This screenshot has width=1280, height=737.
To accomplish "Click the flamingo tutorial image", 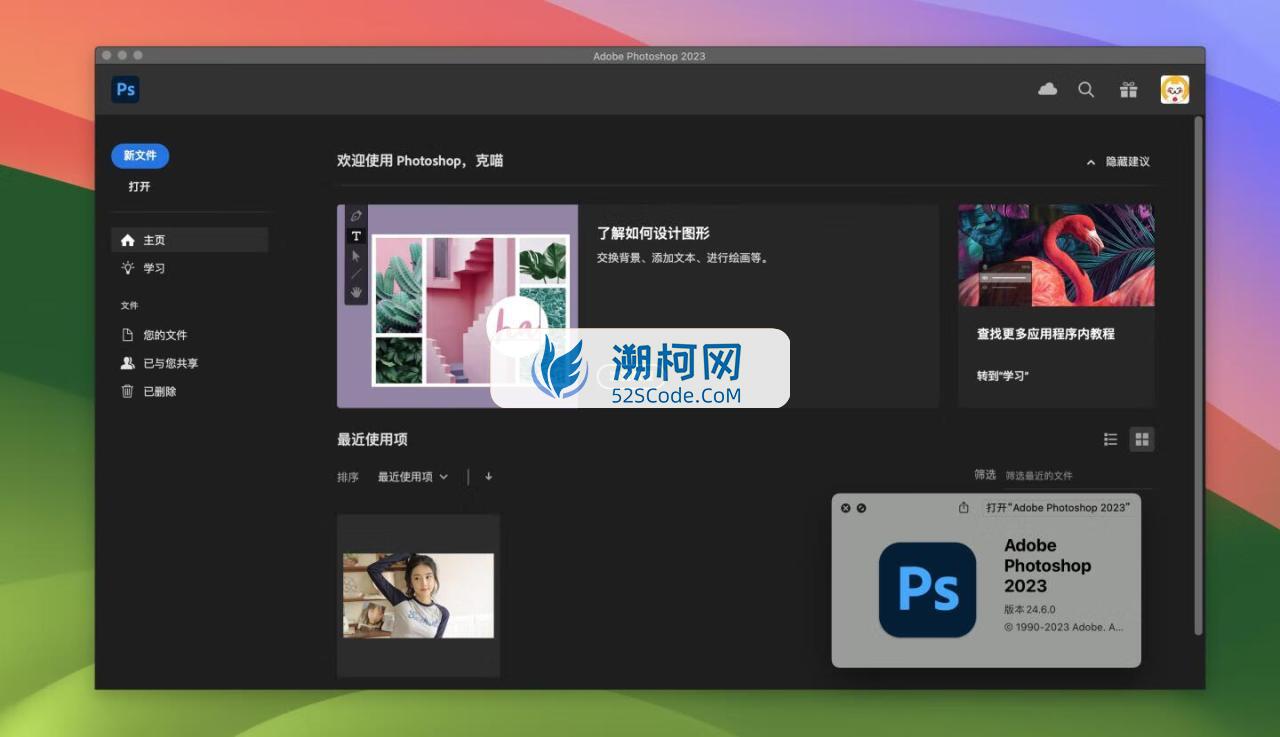I will tap(1056, 255).
